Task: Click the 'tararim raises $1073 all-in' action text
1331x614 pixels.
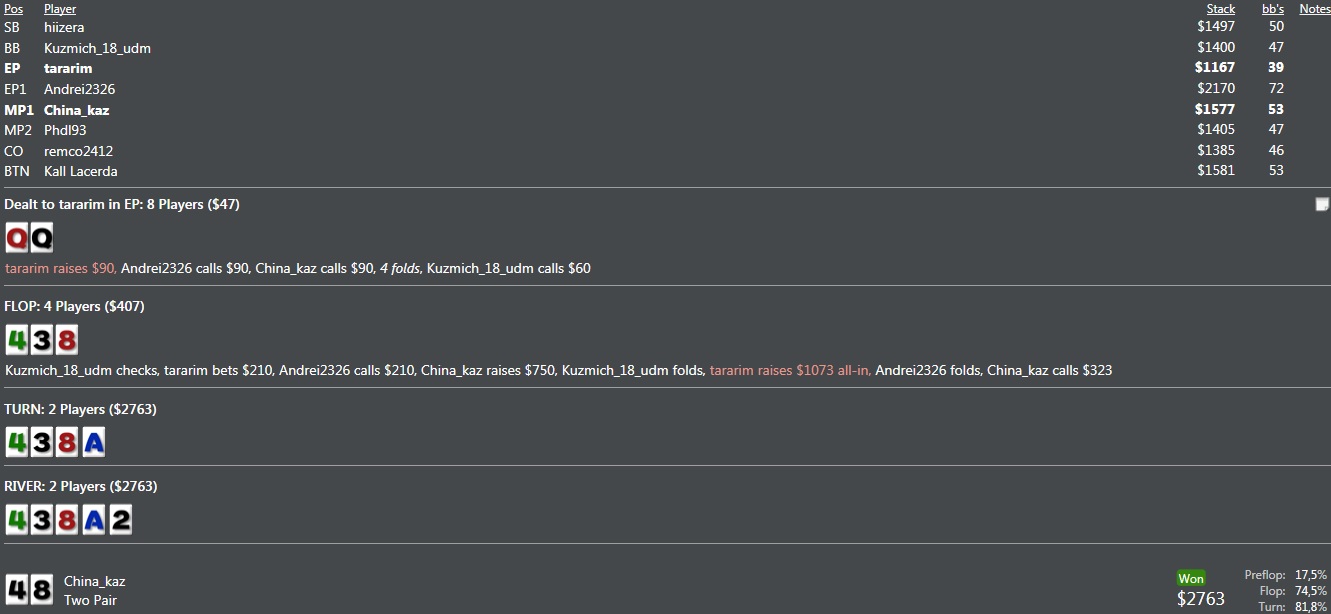Action: (790, 370)
